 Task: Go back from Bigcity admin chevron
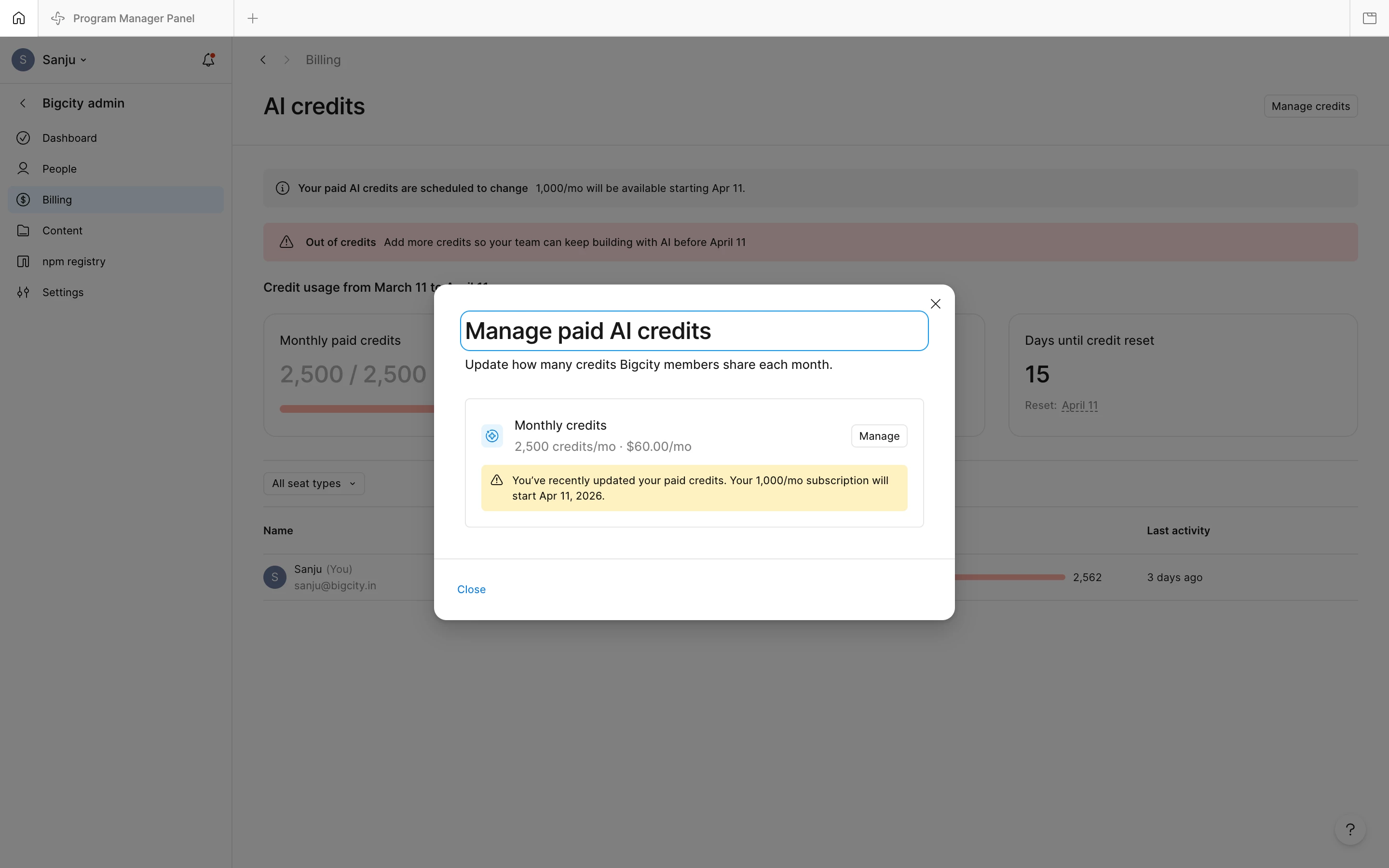pos(23,103)
